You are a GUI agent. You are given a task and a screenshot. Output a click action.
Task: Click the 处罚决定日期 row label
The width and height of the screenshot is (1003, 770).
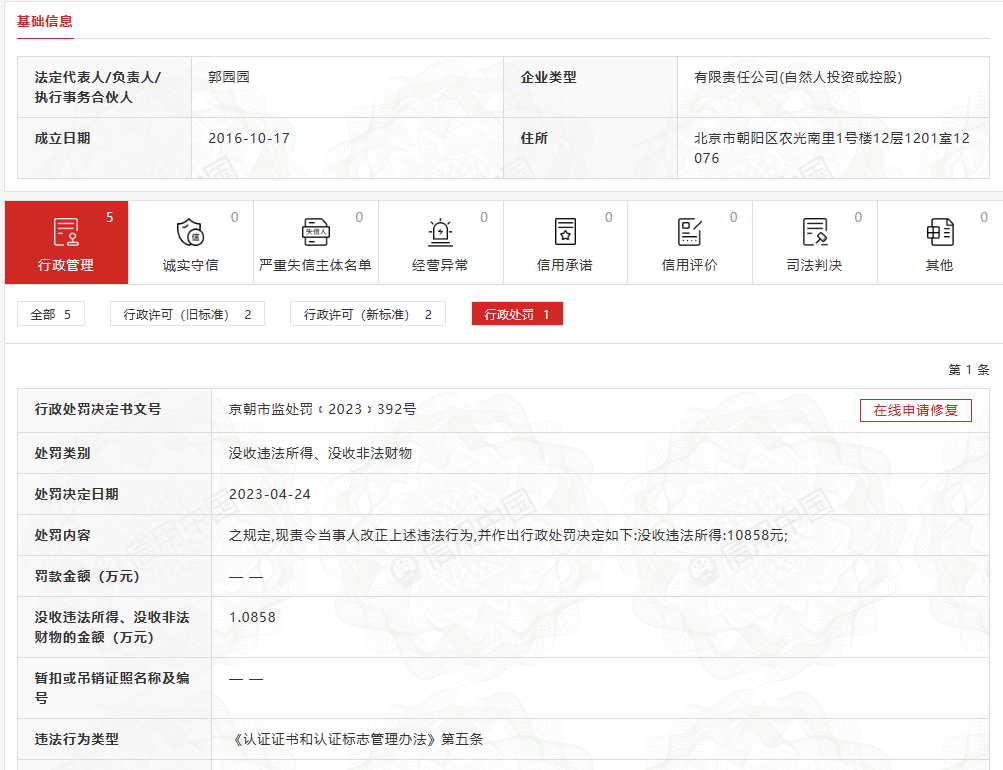[77, 494]
